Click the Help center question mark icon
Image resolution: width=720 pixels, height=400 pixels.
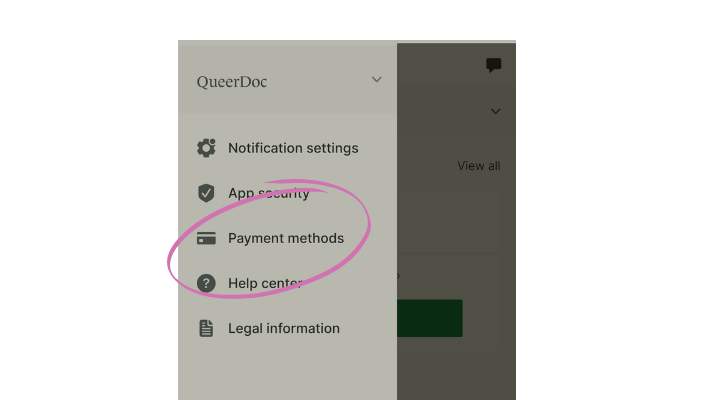click(206, 283)
